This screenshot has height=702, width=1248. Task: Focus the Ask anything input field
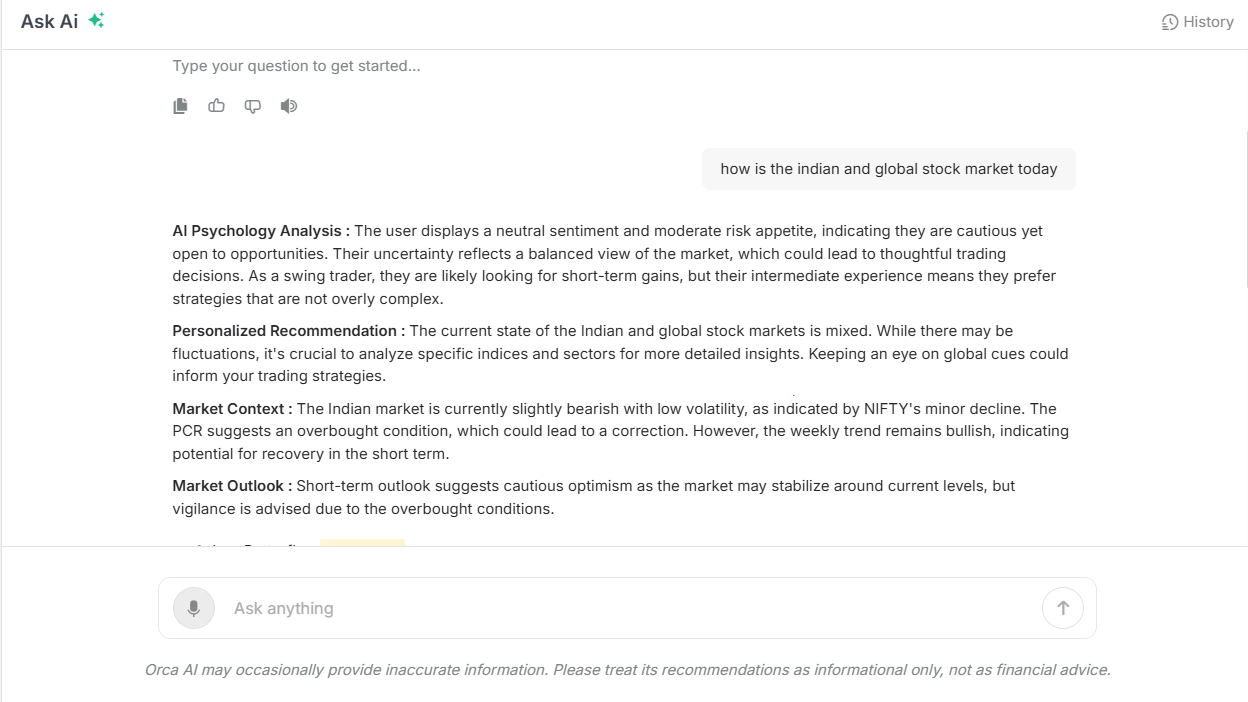630,608
